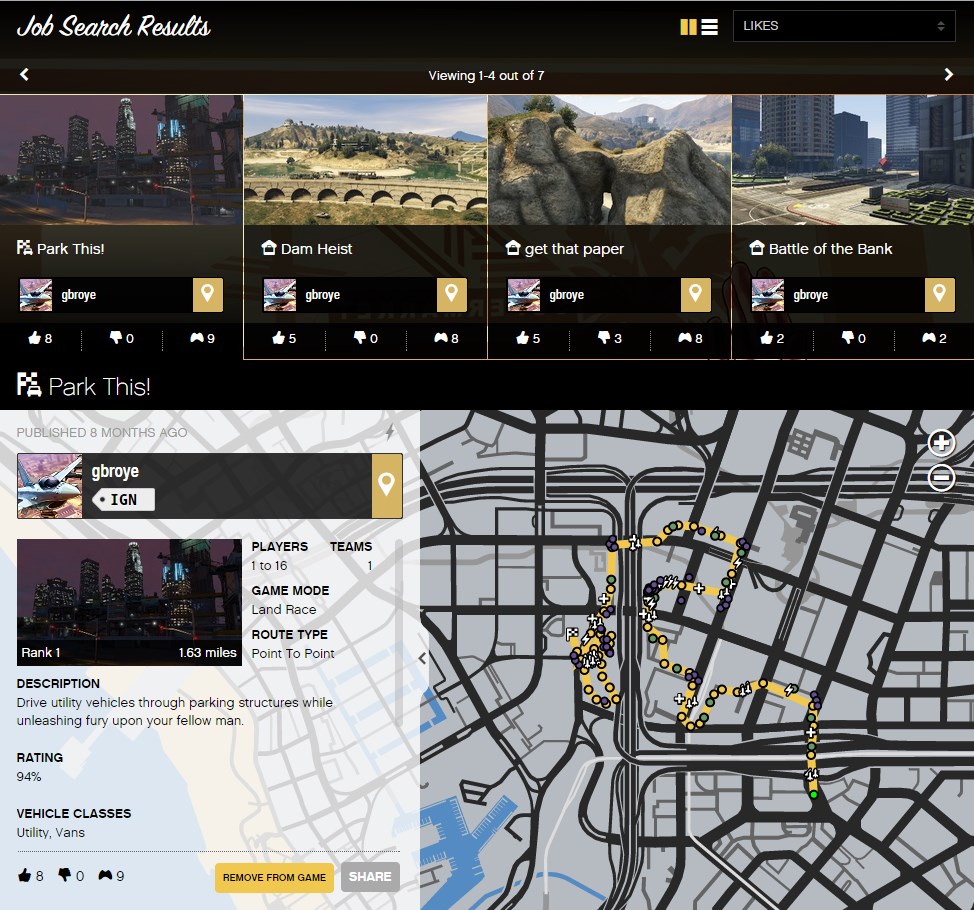Go to previous results page
The width and height of the screenshot is (974, 910).
(24, 75)
